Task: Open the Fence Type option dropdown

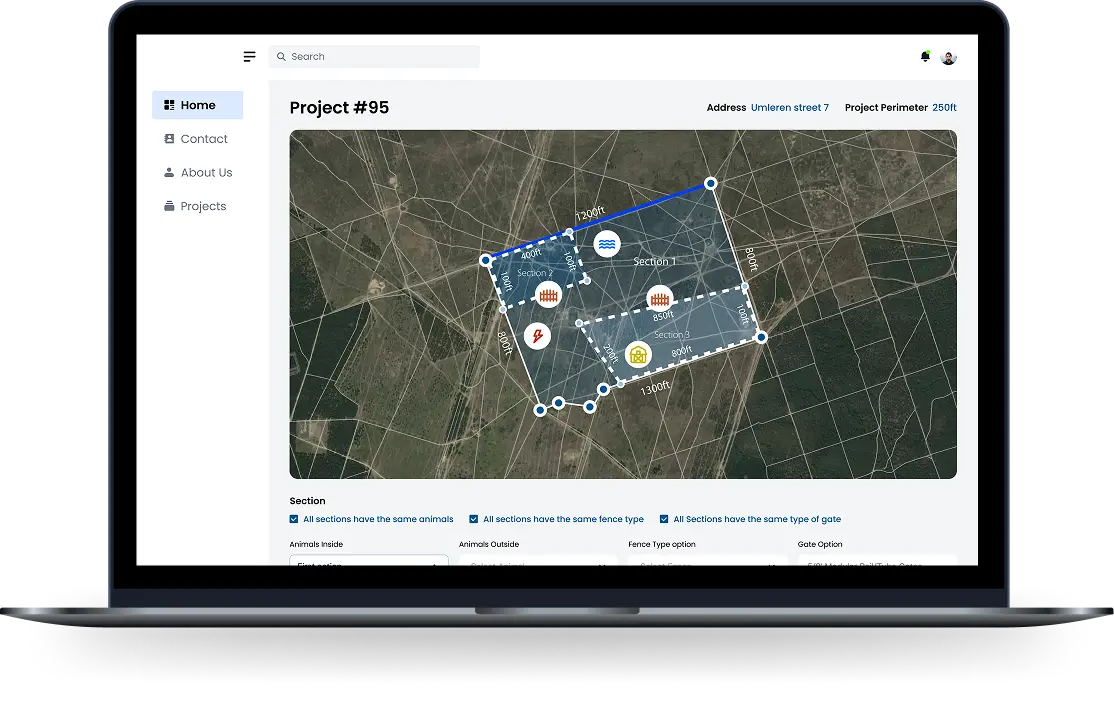Action: 707,562
